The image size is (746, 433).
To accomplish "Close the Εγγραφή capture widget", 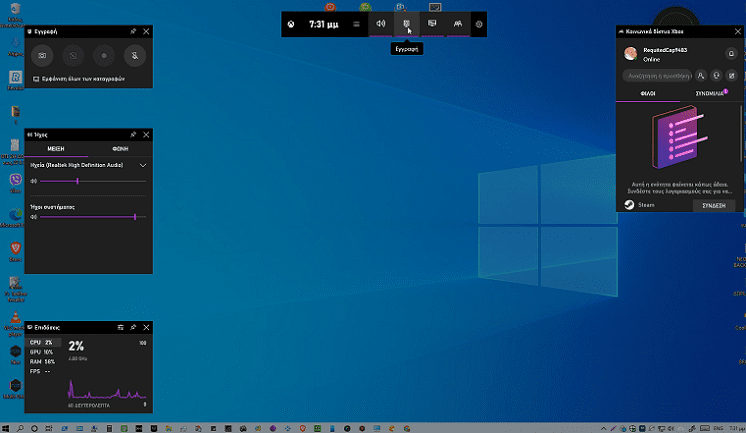I will [x=146, y=31].
